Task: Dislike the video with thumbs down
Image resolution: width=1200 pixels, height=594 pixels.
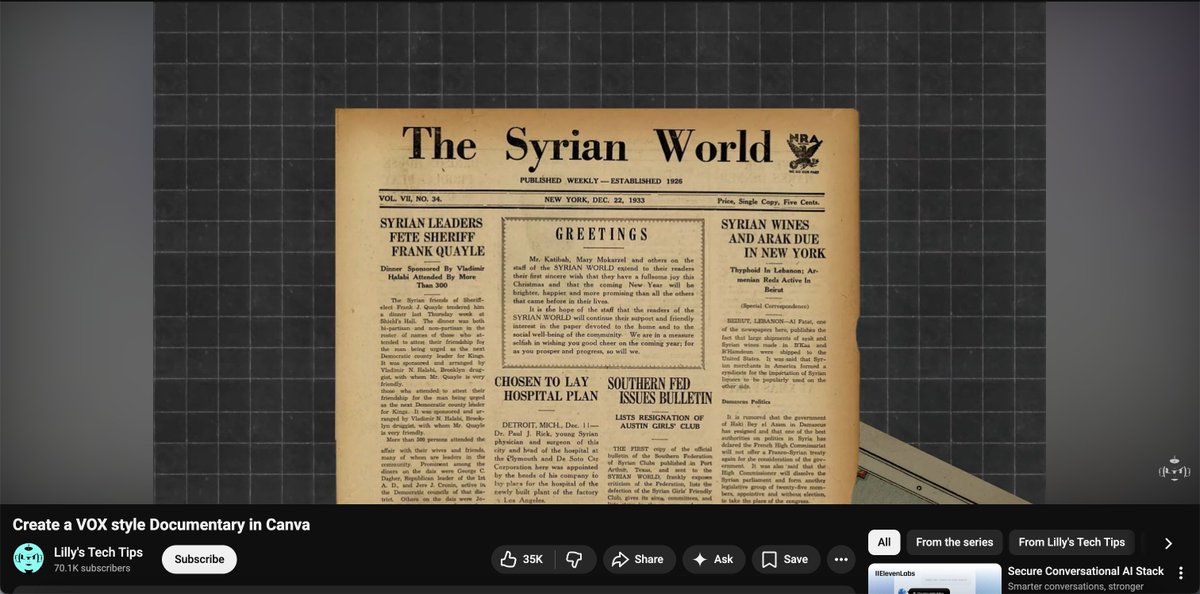Action: pos(574,559)
